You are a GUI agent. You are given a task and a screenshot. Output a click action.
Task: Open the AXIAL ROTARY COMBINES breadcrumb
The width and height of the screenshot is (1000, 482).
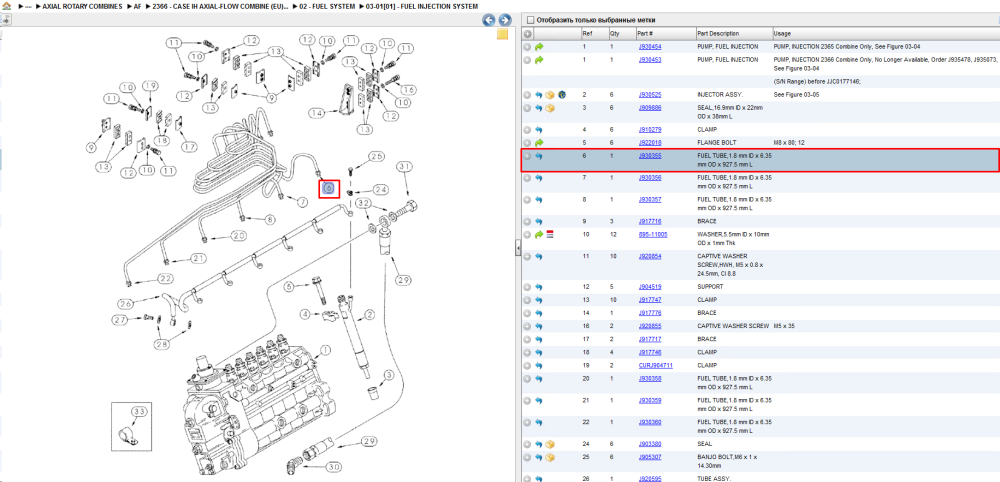pos(84,6)
